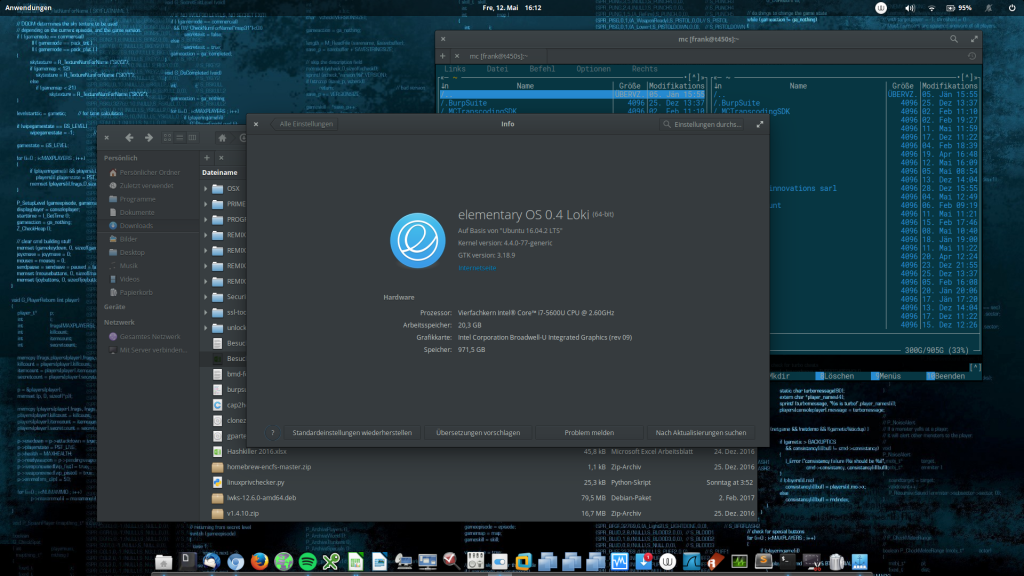The width and height of the screenshot is (1024, 576).
Task: Open the Sublime Text dock icon
Action: point(763,561)
